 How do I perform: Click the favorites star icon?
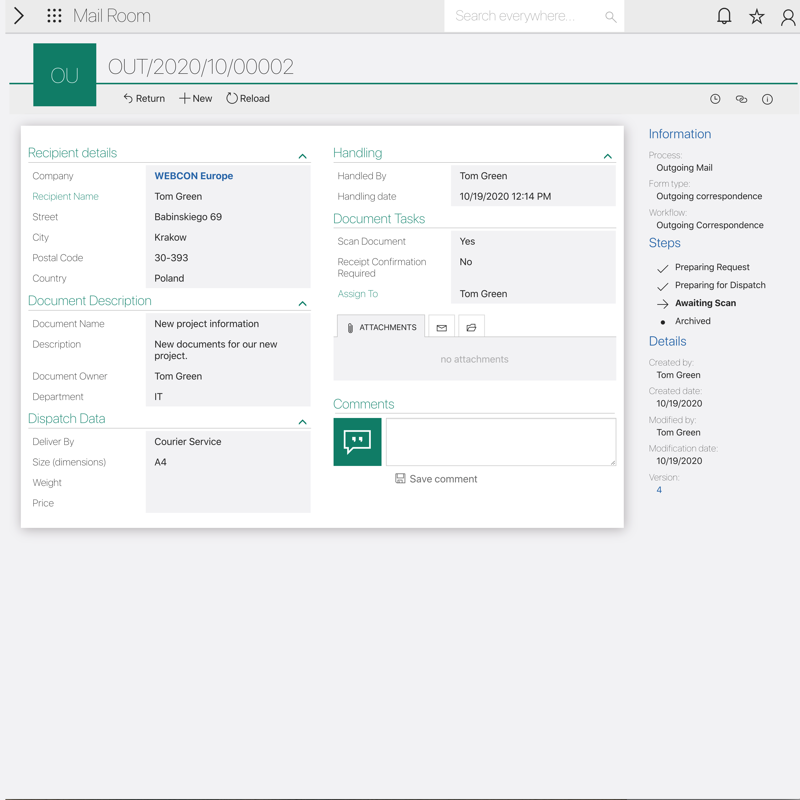click(757, 16)
